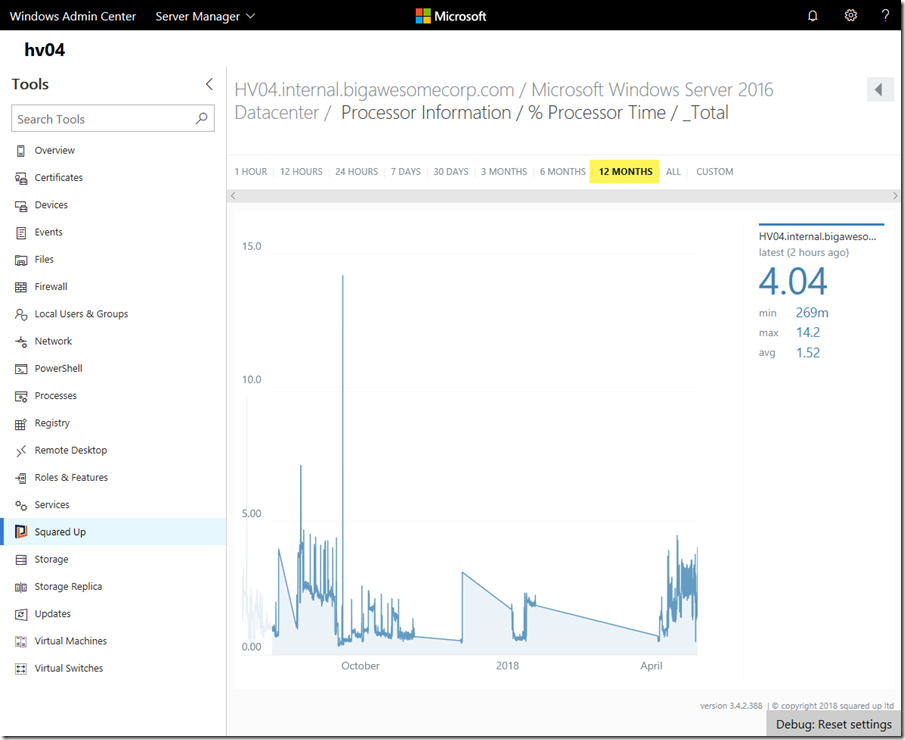Click the hv04 server name heading

[x=44, y=50]
